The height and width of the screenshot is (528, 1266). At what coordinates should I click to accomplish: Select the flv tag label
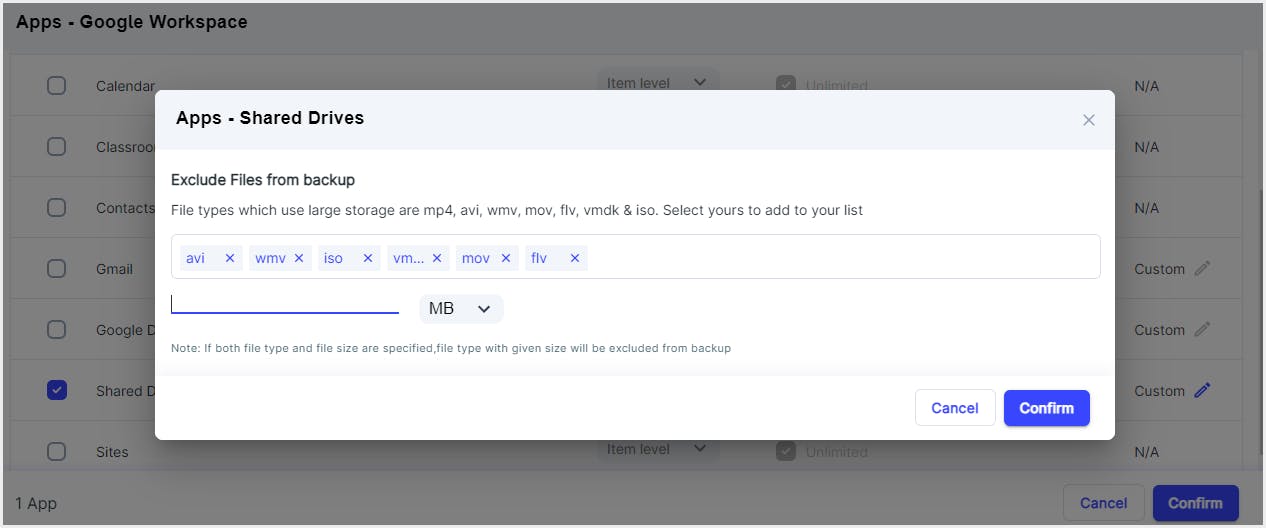click(539, 258)
